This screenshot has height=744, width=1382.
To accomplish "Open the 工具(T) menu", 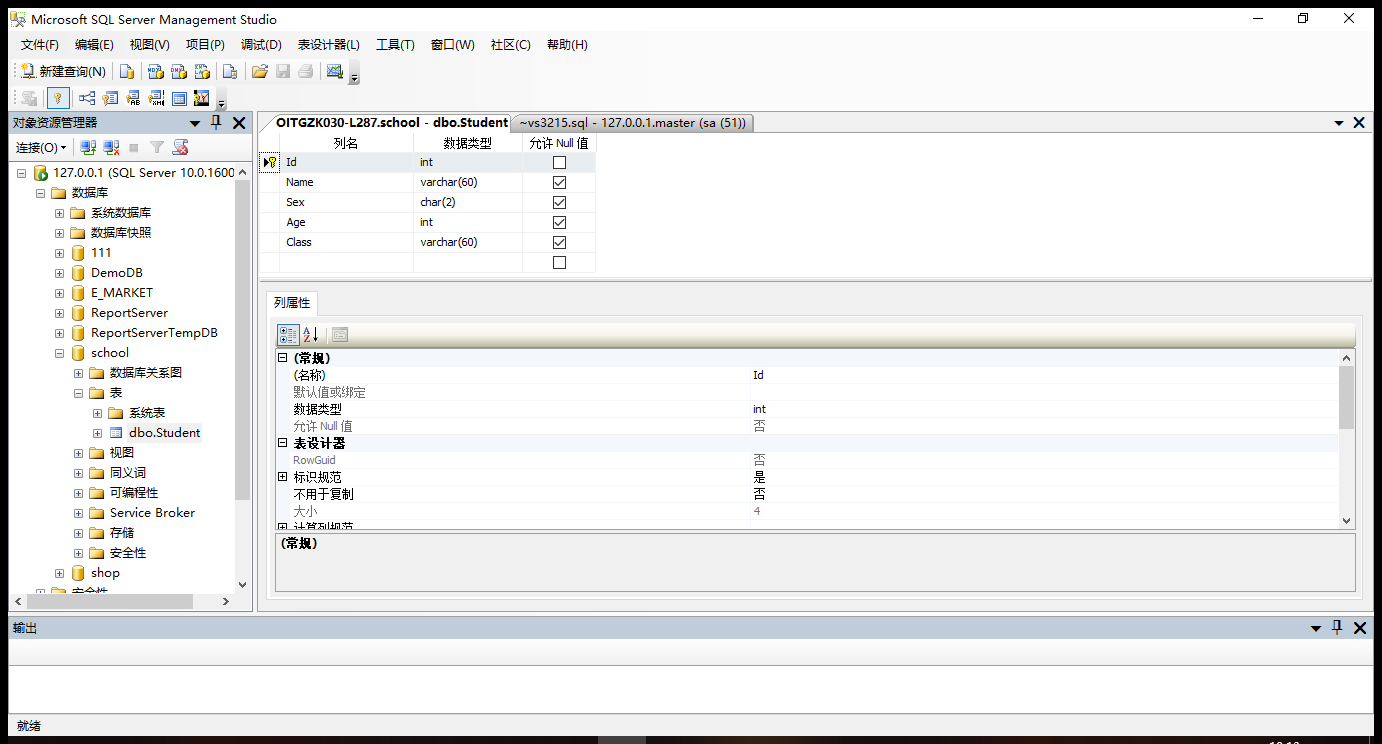I will [395, 45].
